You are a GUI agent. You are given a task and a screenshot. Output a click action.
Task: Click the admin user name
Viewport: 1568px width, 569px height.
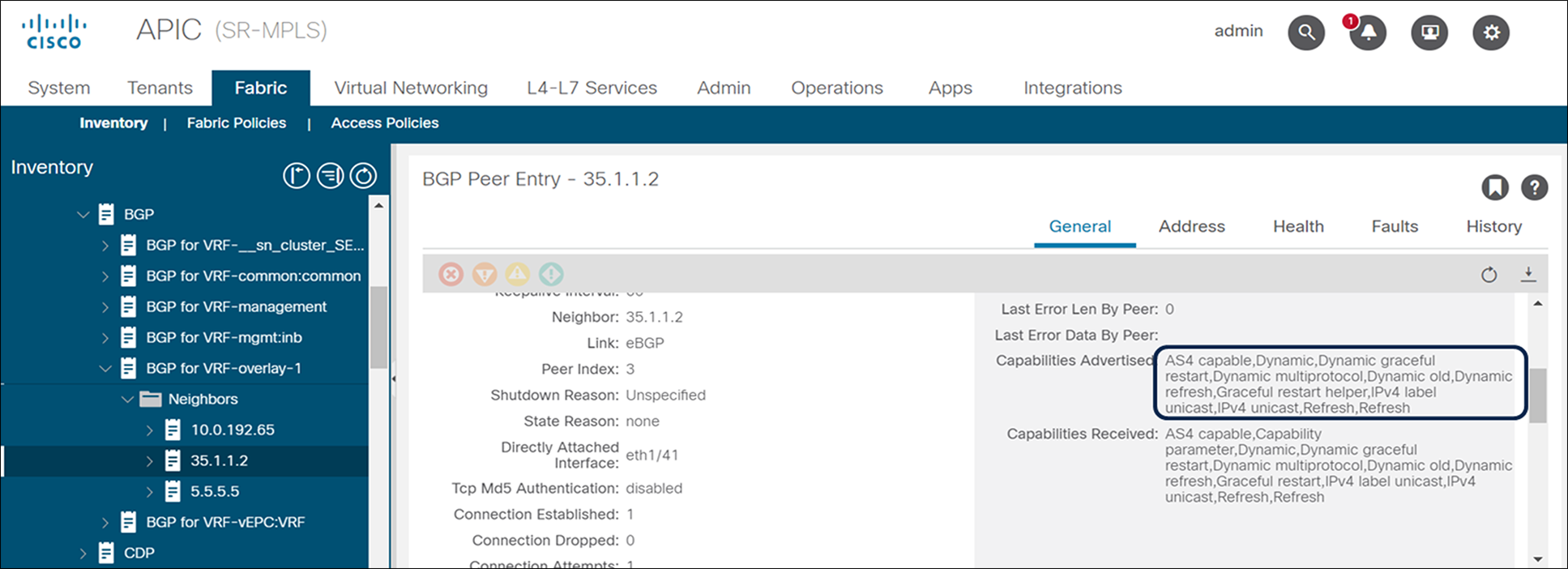[x=1238, y=31]
